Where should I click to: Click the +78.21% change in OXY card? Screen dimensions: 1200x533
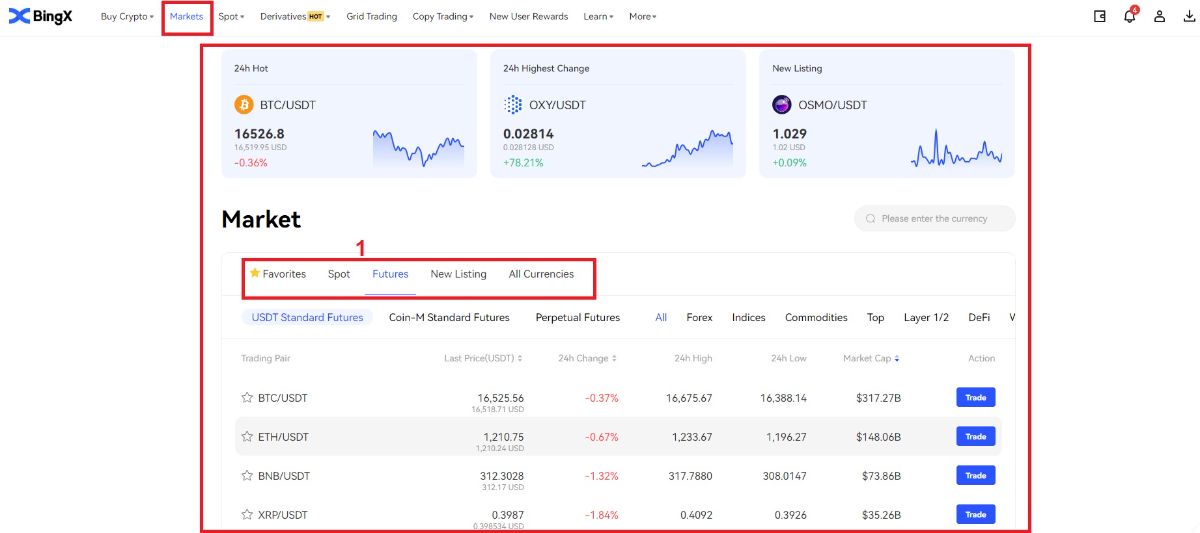pyautogui.click(x=523, y=162)
